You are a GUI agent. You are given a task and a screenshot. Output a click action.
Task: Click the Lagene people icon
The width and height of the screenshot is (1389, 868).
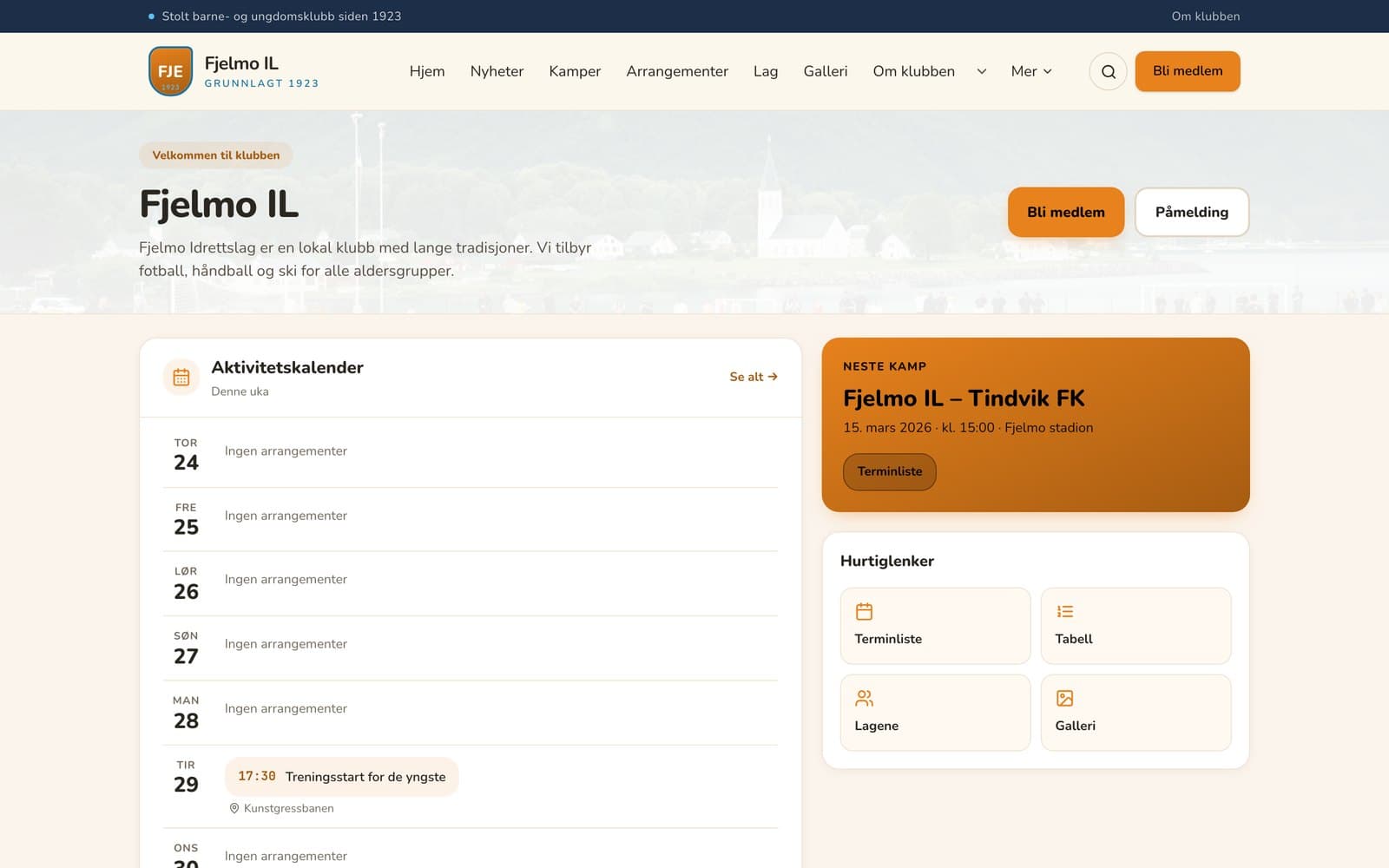pos(864,698)
